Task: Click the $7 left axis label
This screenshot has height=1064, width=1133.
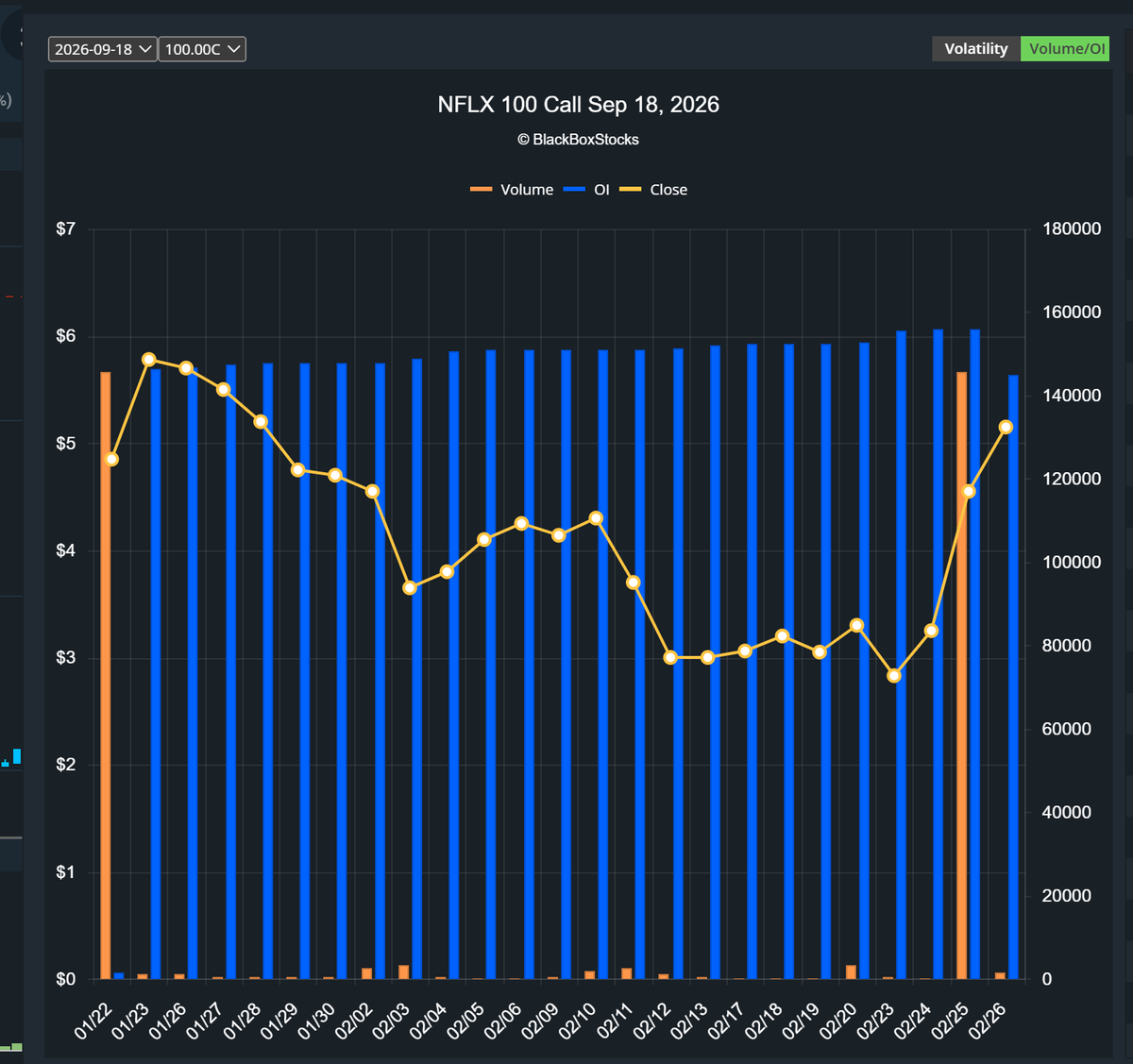Action: click(x=65, y=229)
